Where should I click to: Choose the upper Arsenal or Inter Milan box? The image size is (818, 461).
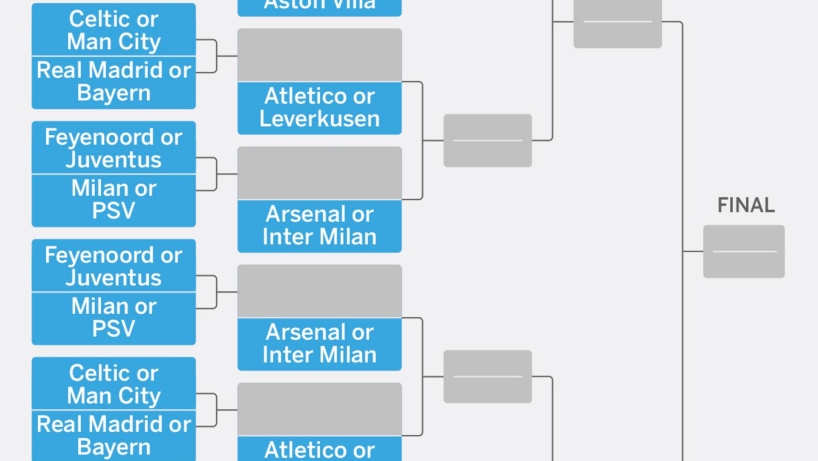[x=319, y=226]
